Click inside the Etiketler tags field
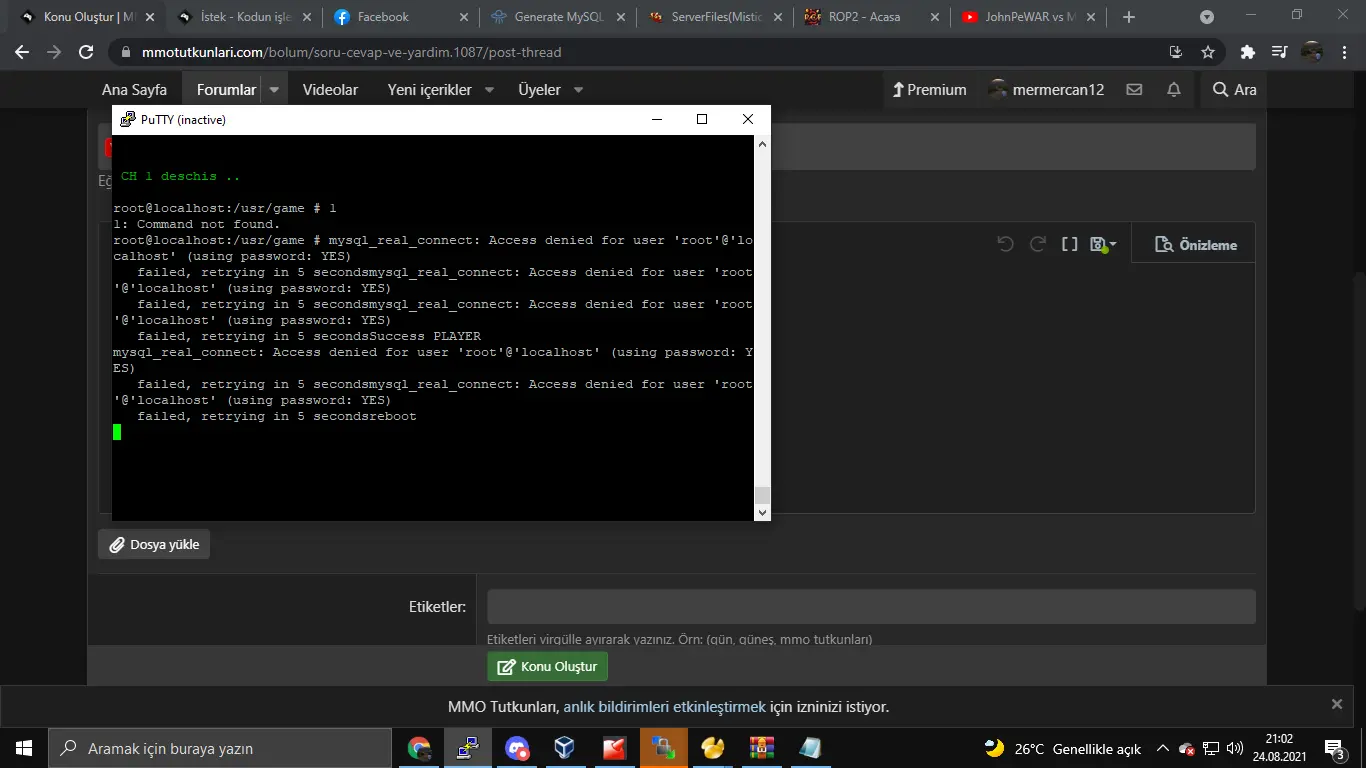 point(868,606)
